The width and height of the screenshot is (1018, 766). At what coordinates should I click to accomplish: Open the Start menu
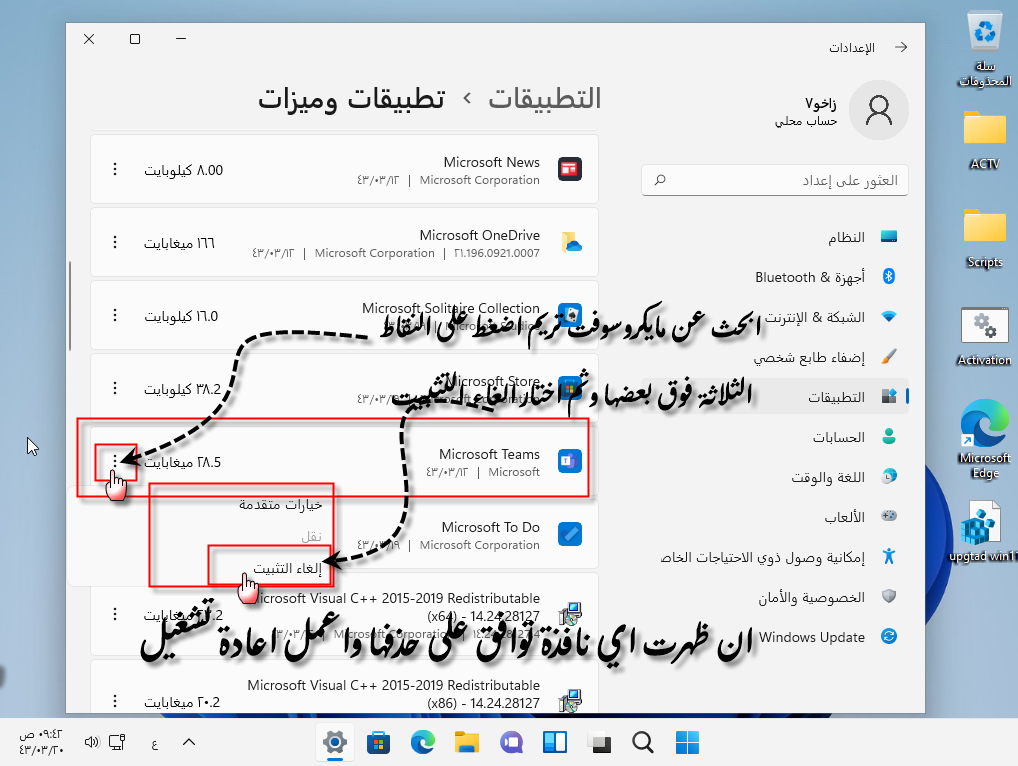688,742
